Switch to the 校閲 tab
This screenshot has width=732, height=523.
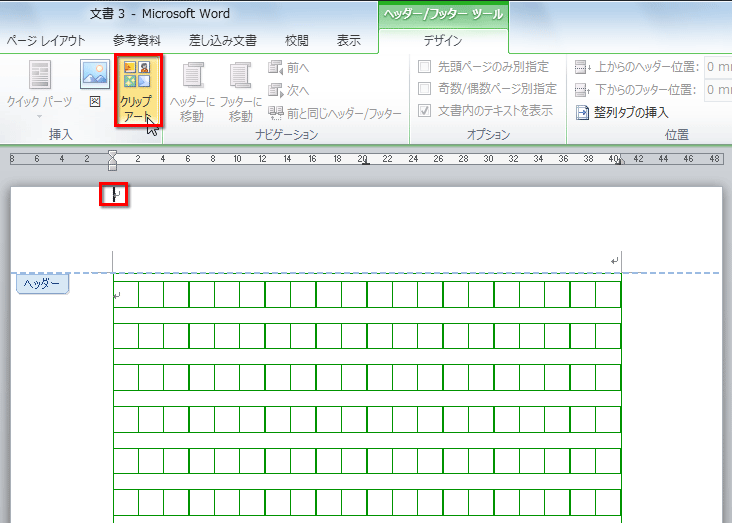296,41
